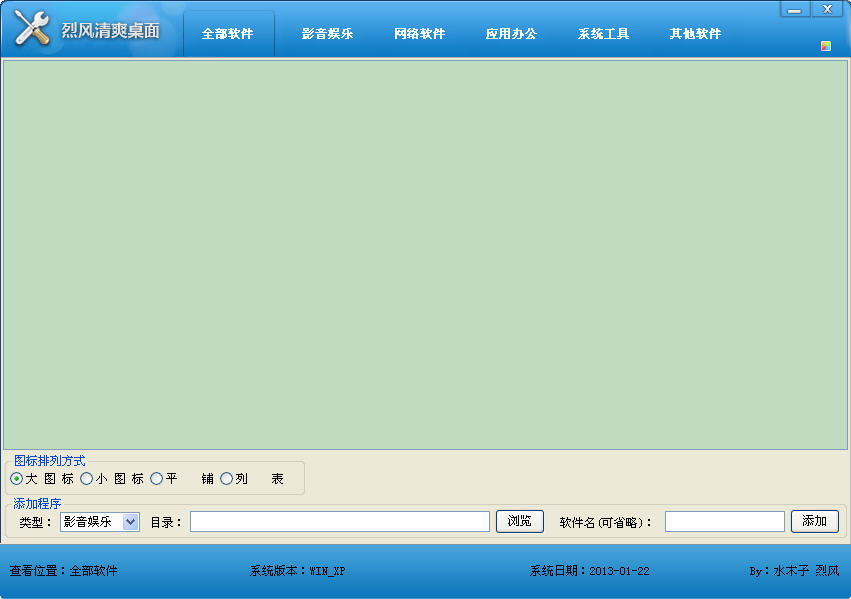This screenshot has width=851, height=599.
Task: Choose 小图标 icon arrangement
Action: 86,479
